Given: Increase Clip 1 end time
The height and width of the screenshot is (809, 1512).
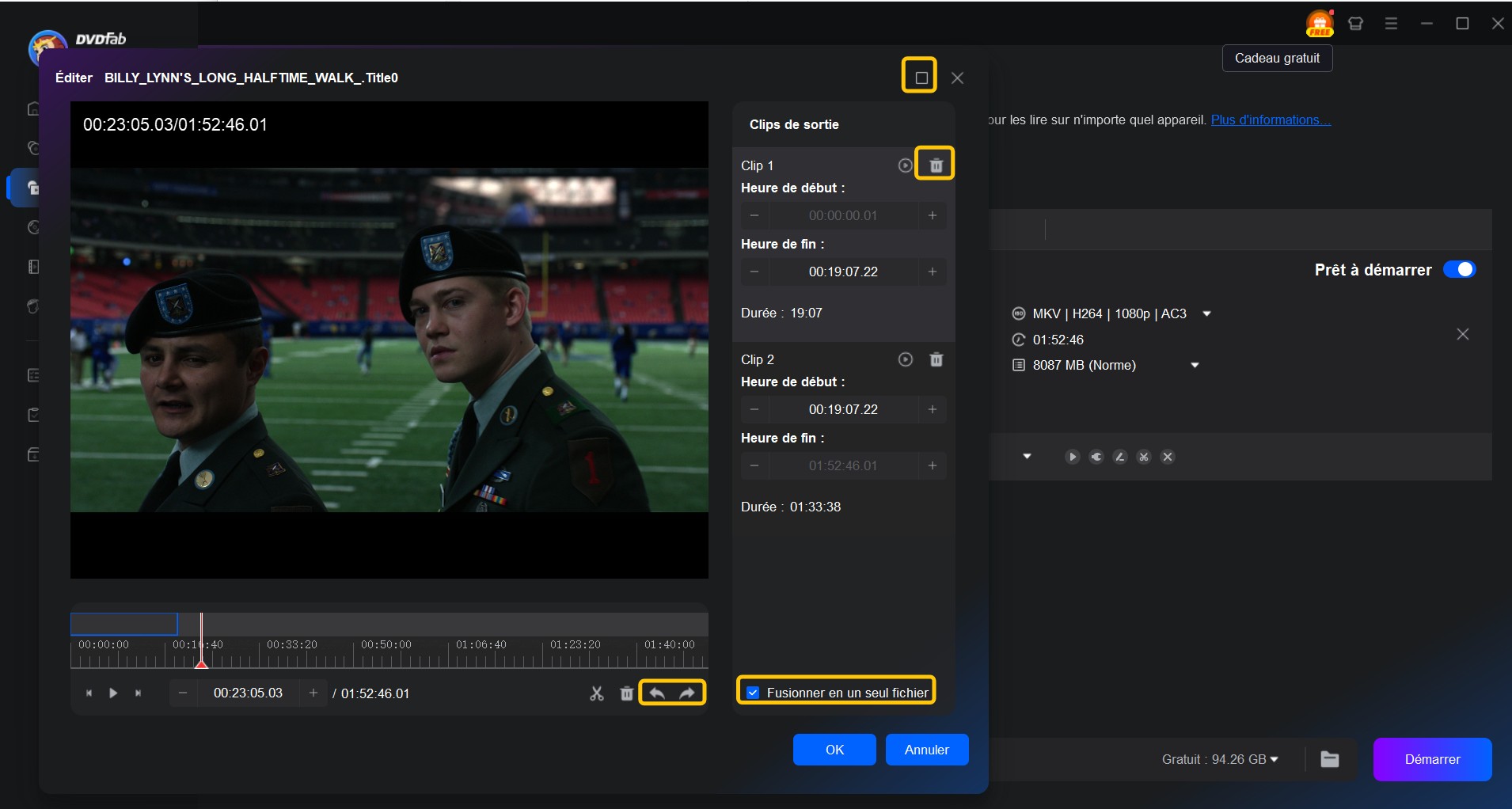Looking at the screenshot, I should coord(933,272).
